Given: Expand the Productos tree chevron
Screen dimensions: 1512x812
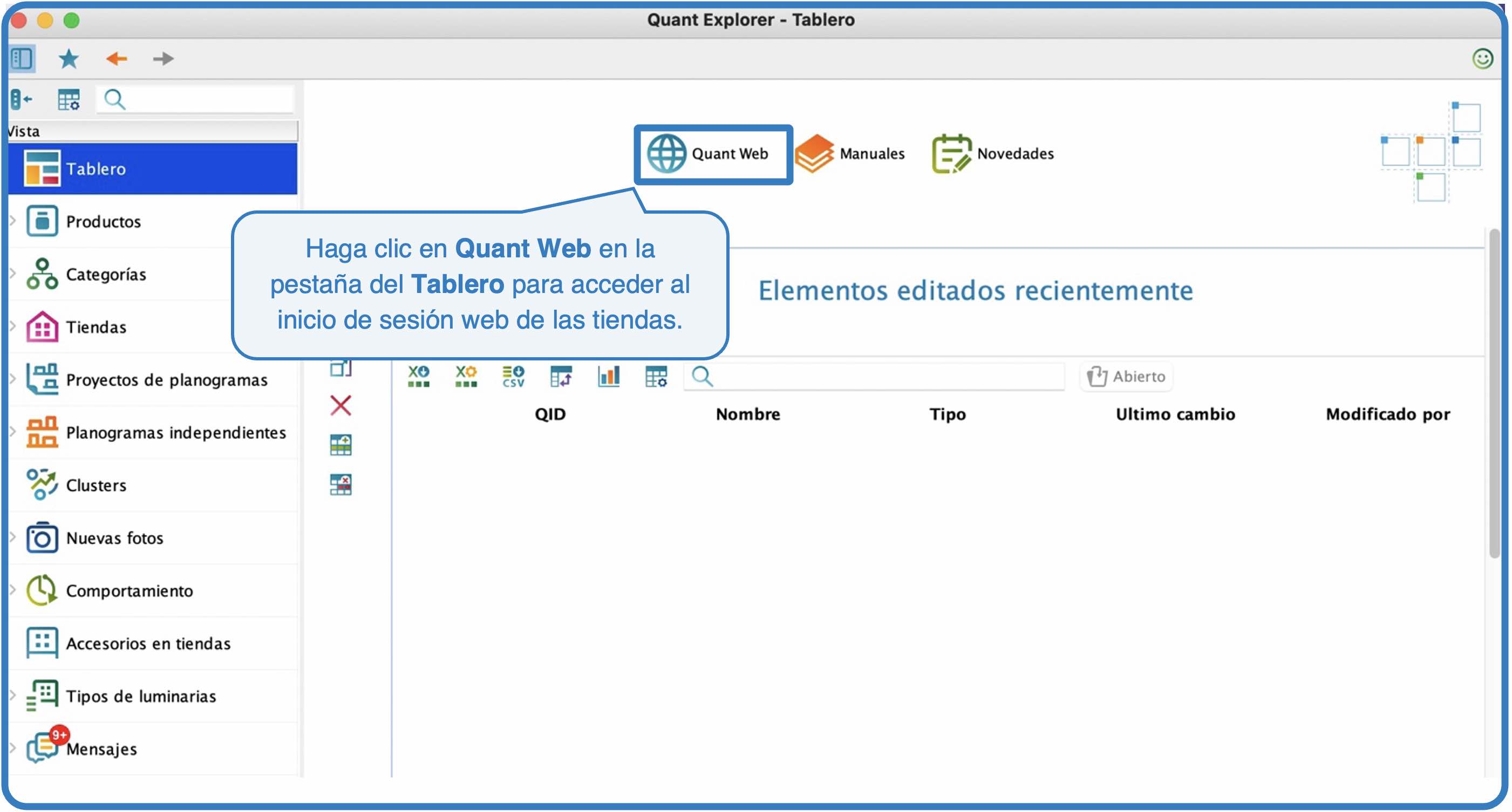Looking at the screenshot, I should [x=13, y=221].
